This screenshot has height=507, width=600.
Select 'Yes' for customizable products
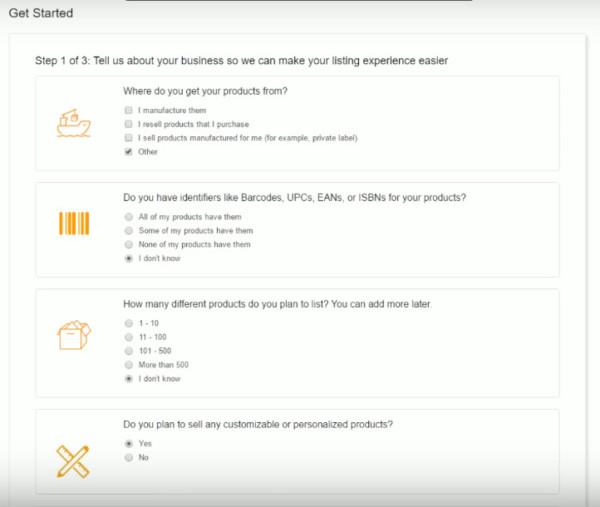[x=129, y=444]
